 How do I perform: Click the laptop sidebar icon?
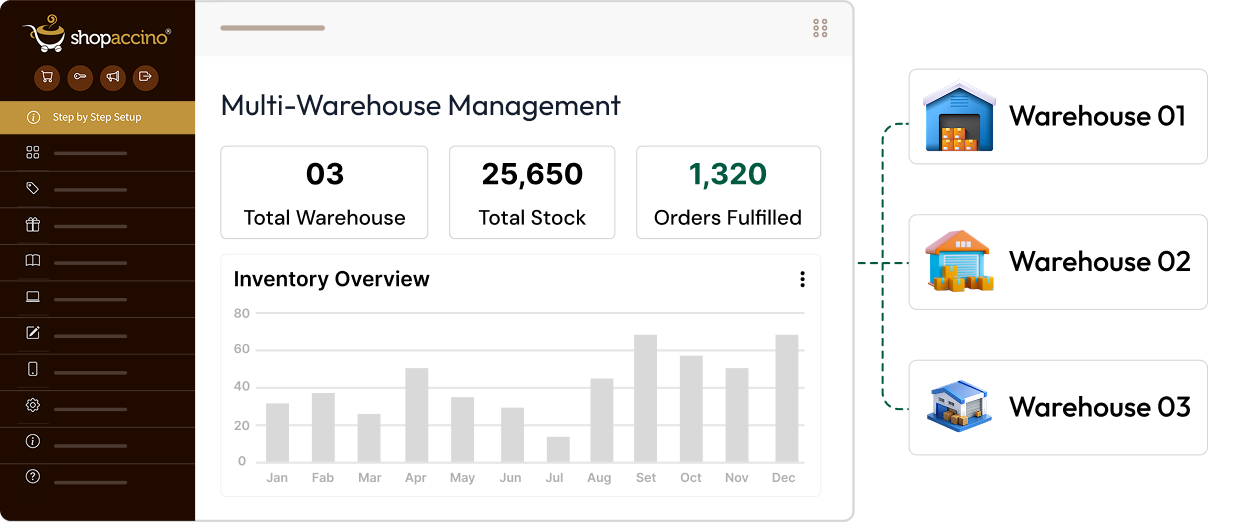[x=33, y=297]
